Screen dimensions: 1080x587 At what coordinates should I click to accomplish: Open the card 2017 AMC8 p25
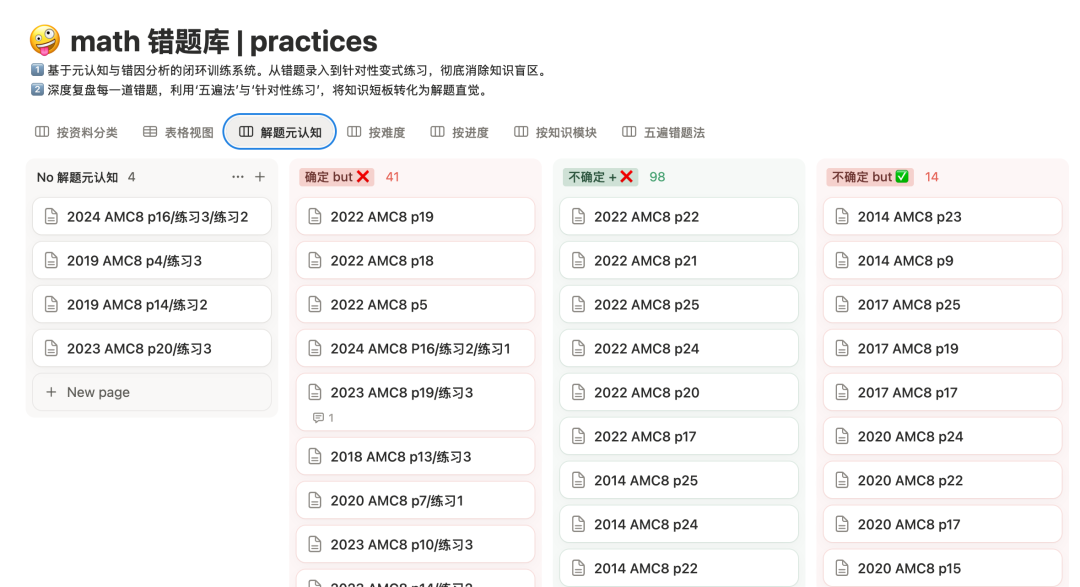tap(942, 305)
